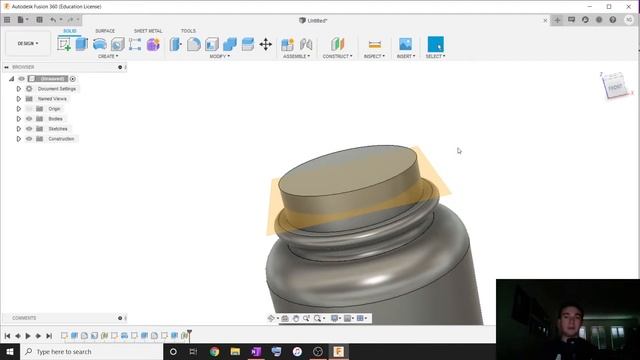Image resolution: width=640 pixels, height=360 pixels.
Task: Undo the last action
Action: (53, 20)
